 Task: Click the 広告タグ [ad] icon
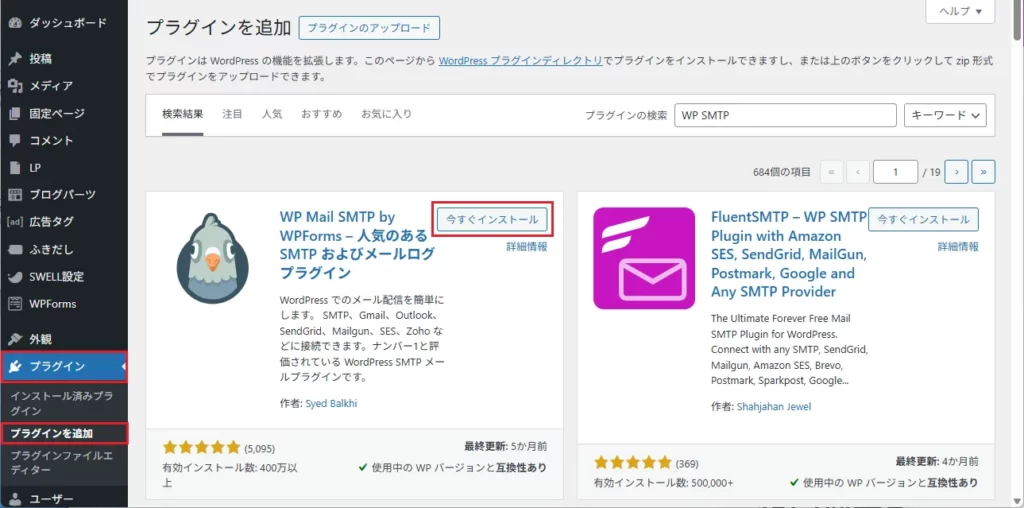[x=15, y=222]
